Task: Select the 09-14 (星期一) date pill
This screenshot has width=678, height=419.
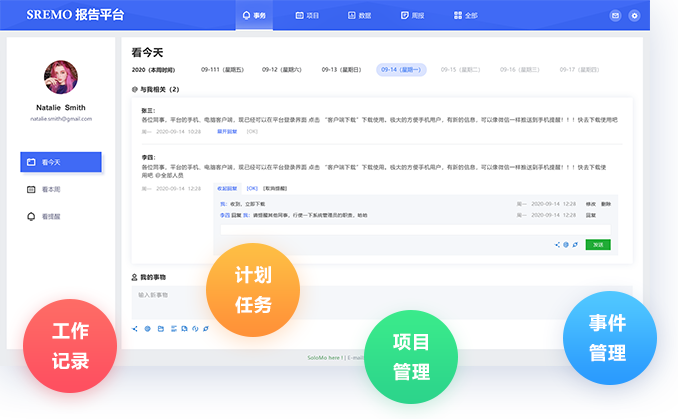Action: pos(401,70)
